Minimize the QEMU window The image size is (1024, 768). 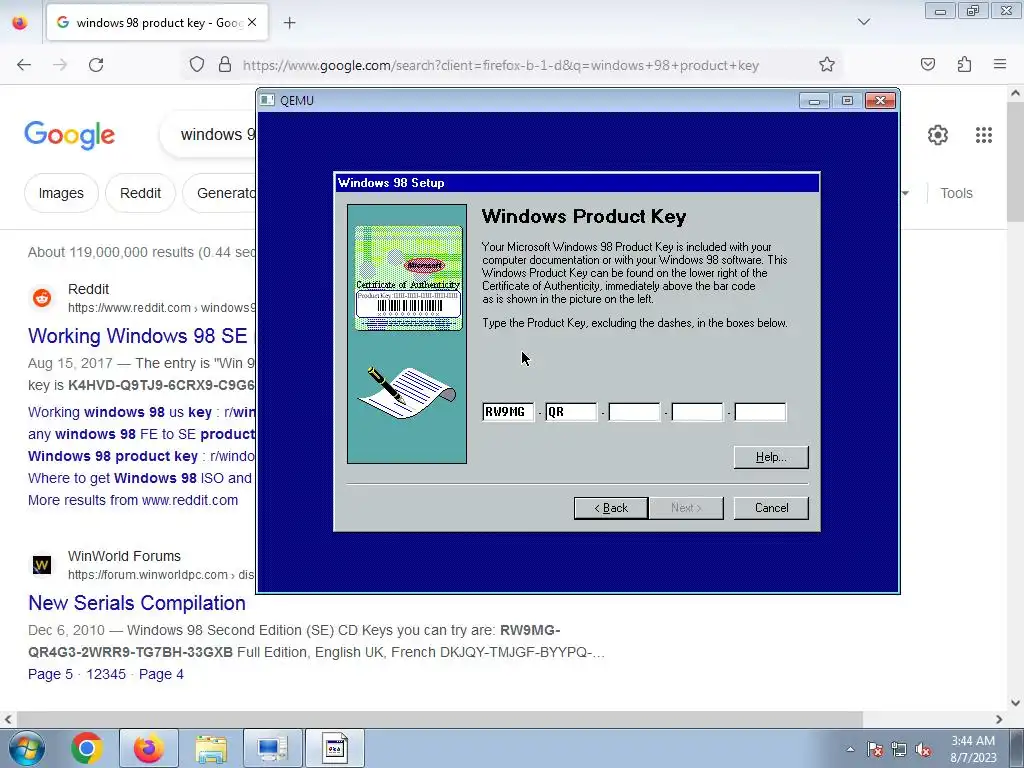click(x=814, y=101)
